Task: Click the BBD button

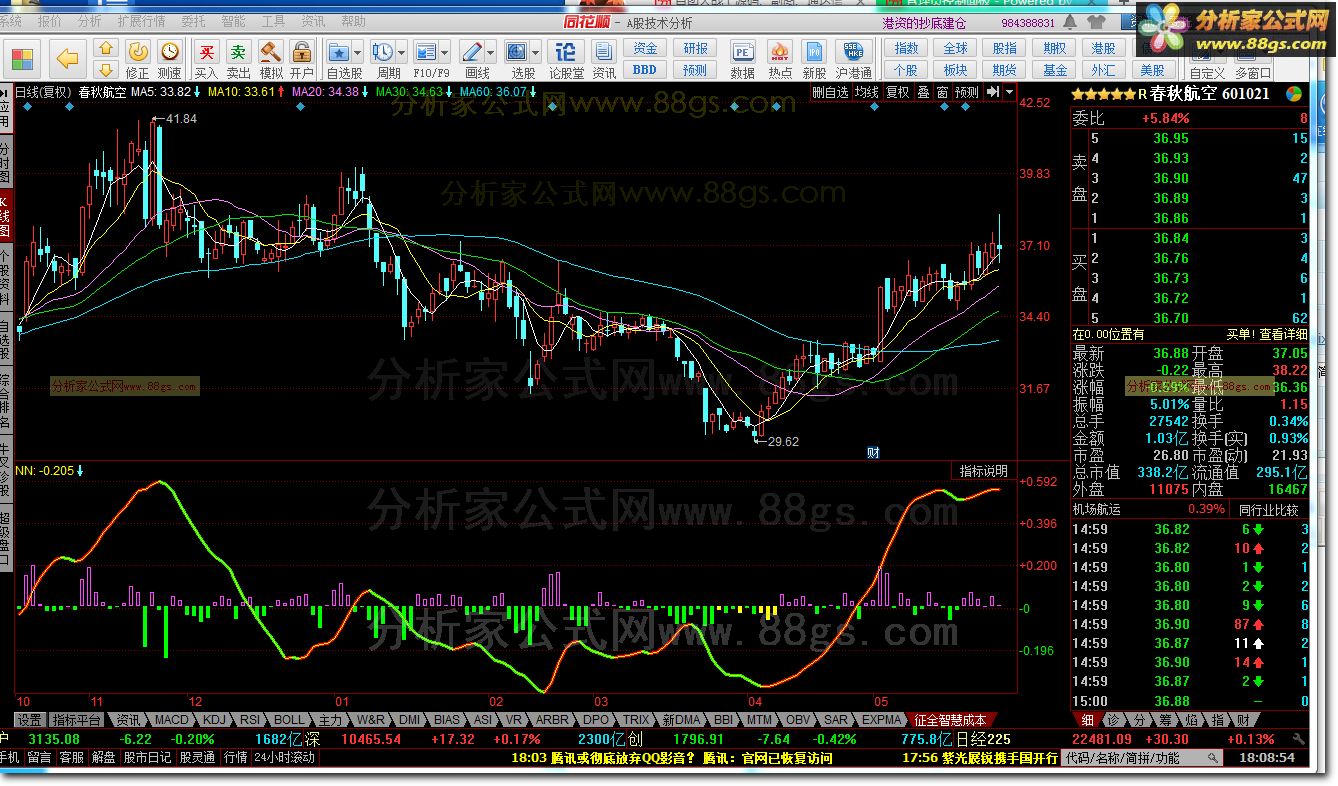Action: [x=646, y=69]
